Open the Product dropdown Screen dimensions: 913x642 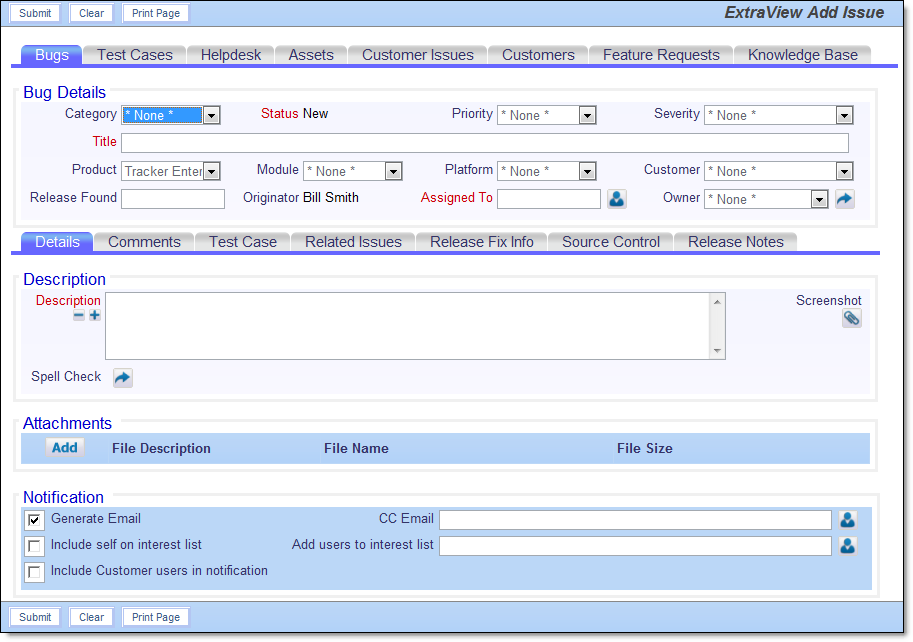coord(171,171)
